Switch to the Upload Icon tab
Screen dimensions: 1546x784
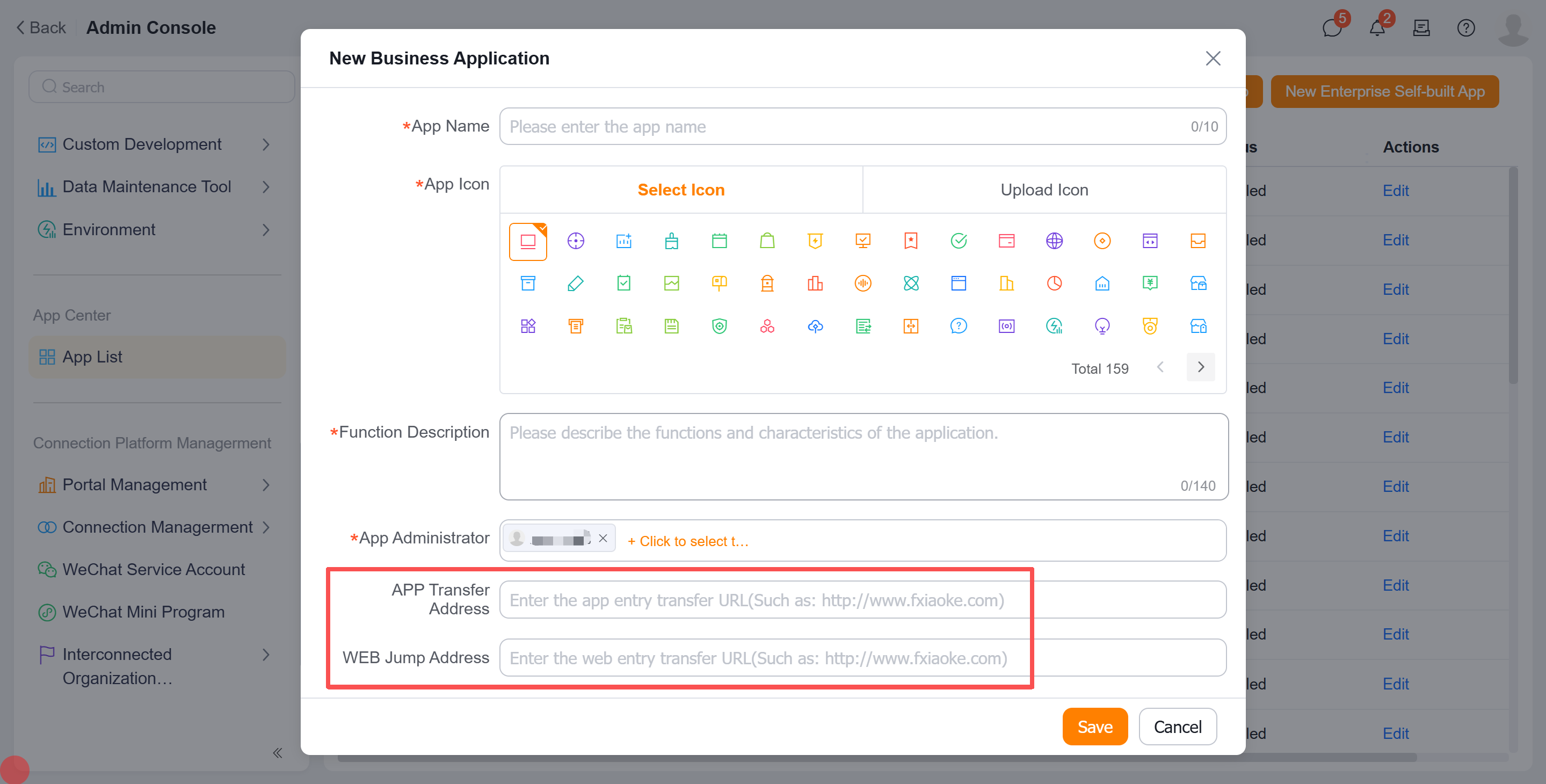point(1044,190)
